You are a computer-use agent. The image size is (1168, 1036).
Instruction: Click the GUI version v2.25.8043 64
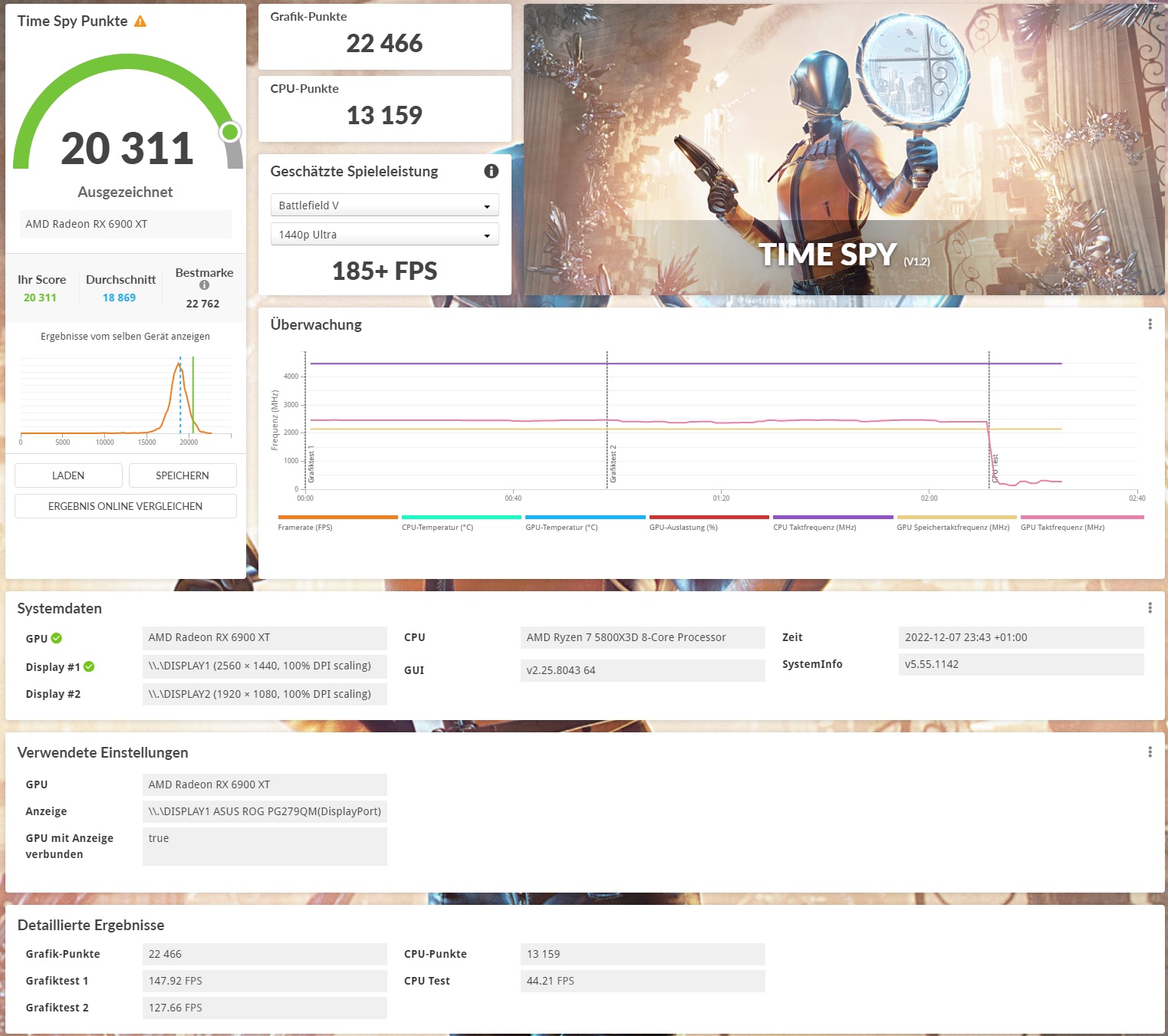click(x=643, y=670)
